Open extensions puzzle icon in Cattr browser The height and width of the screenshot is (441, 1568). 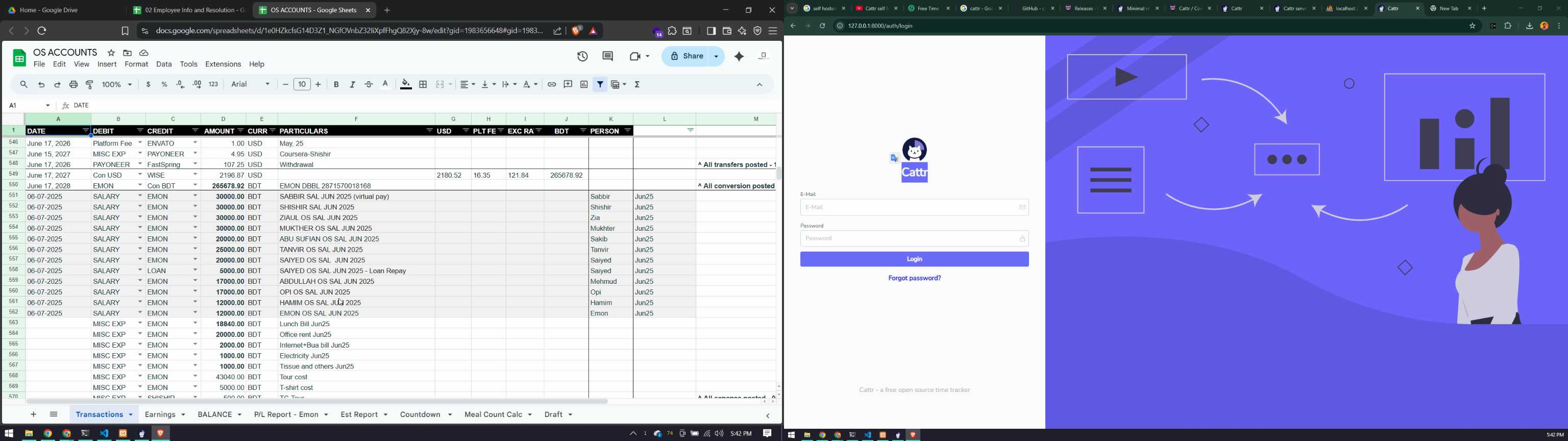1508,26
